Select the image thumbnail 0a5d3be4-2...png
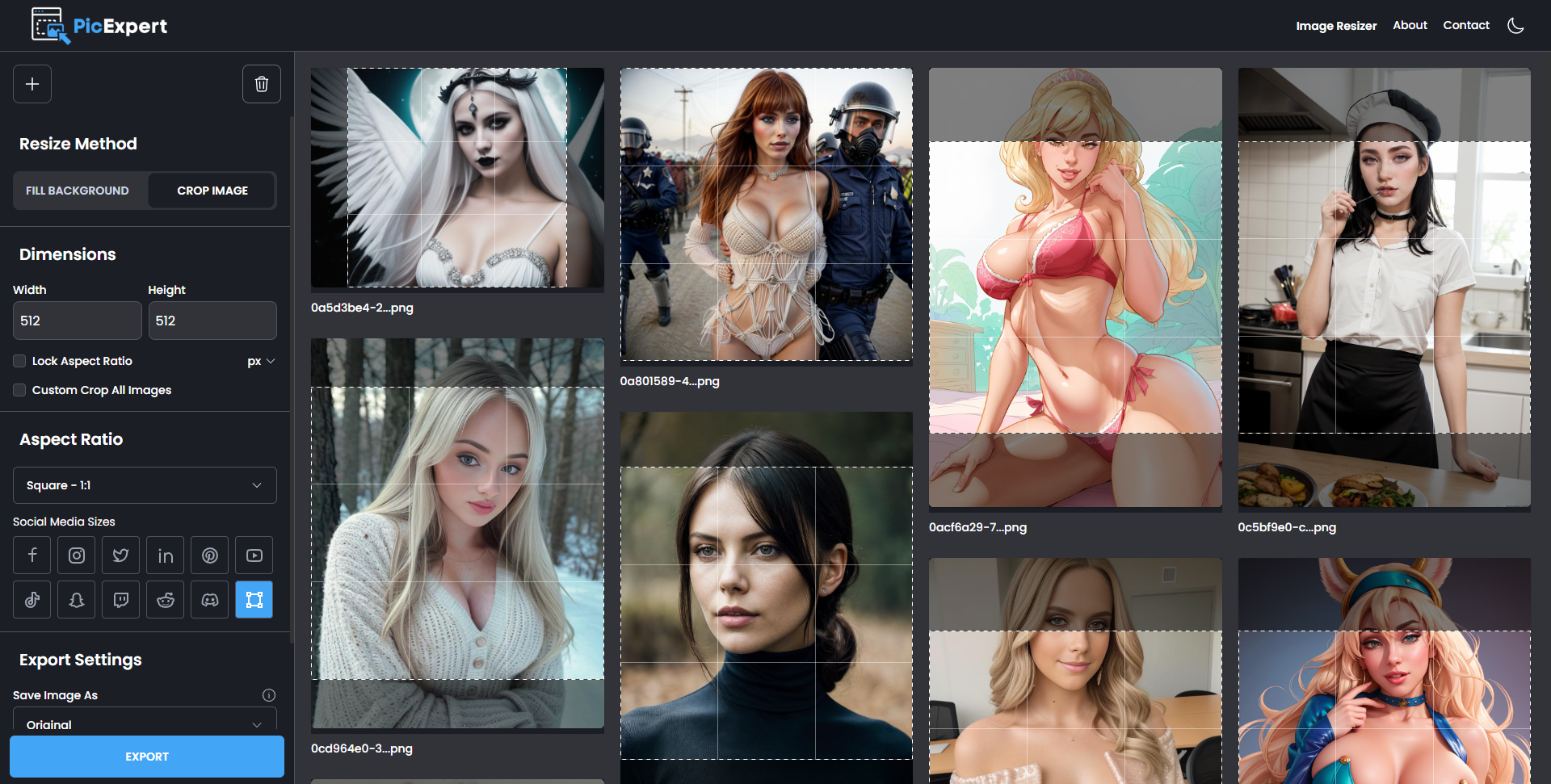 tap(457, 178)
